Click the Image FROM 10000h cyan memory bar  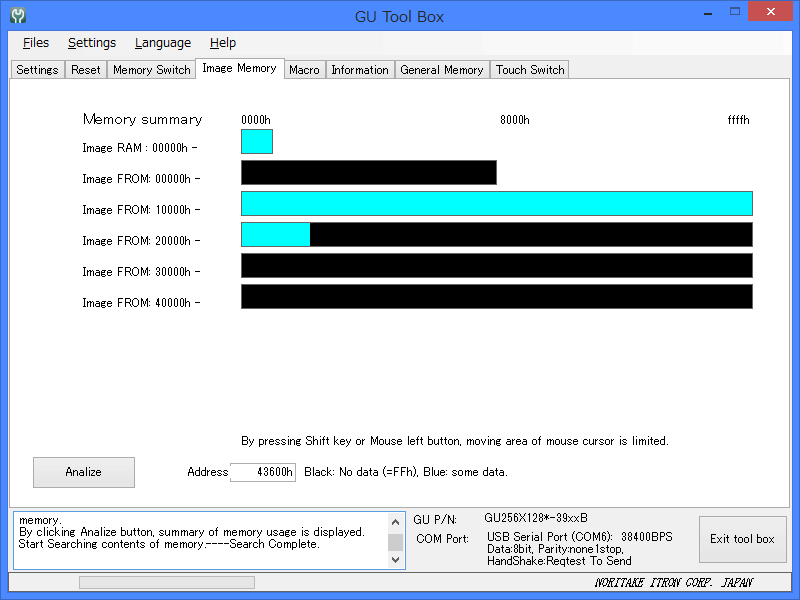[496, 204]
